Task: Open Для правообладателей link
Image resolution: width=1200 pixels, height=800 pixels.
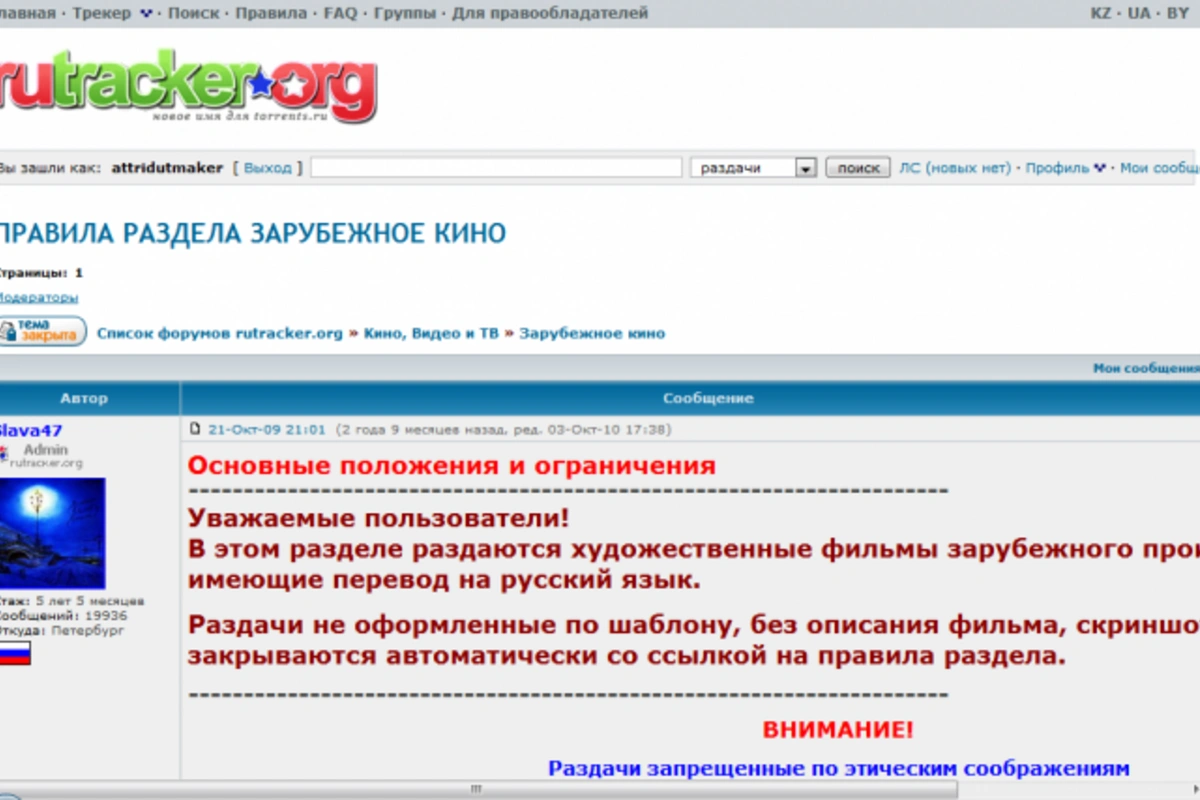Action: (x=550, y=13)
